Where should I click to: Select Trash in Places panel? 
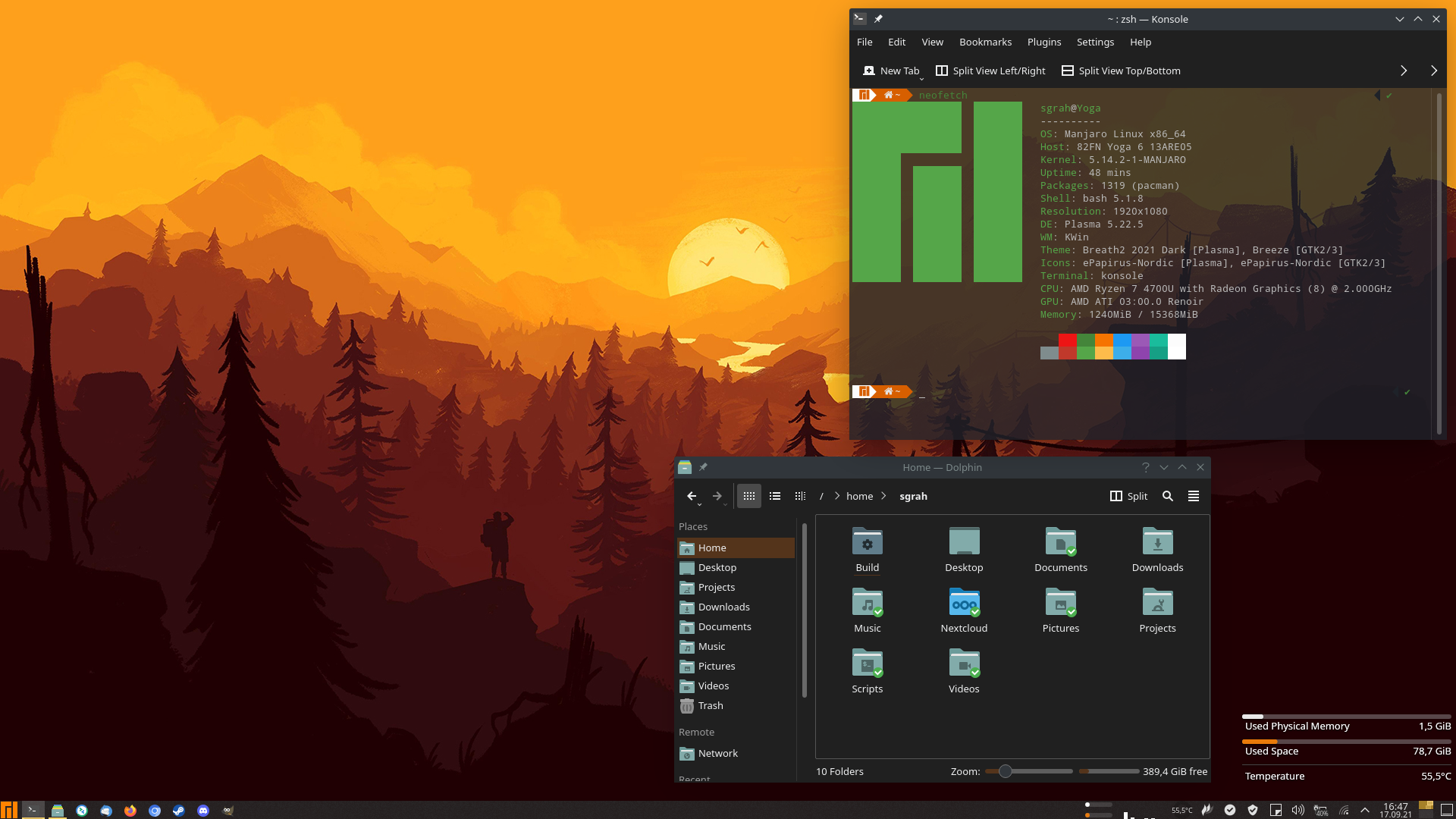pyautogui.click(x=736, y=705)
